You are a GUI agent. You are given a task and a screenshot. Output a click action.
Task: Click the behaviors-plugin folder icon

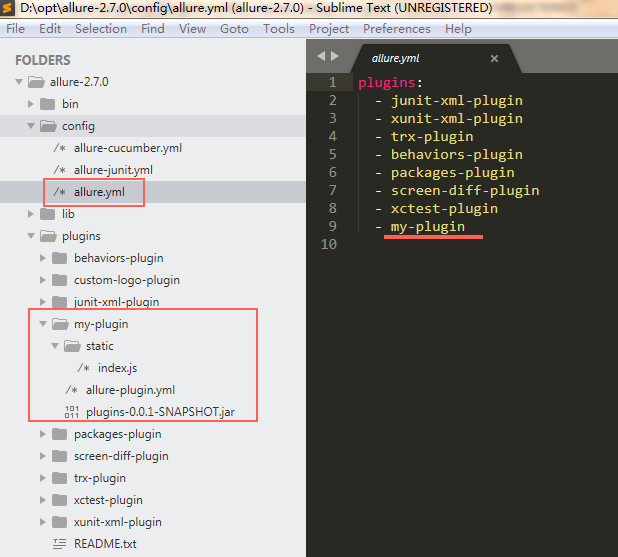[x=60, y=258]
